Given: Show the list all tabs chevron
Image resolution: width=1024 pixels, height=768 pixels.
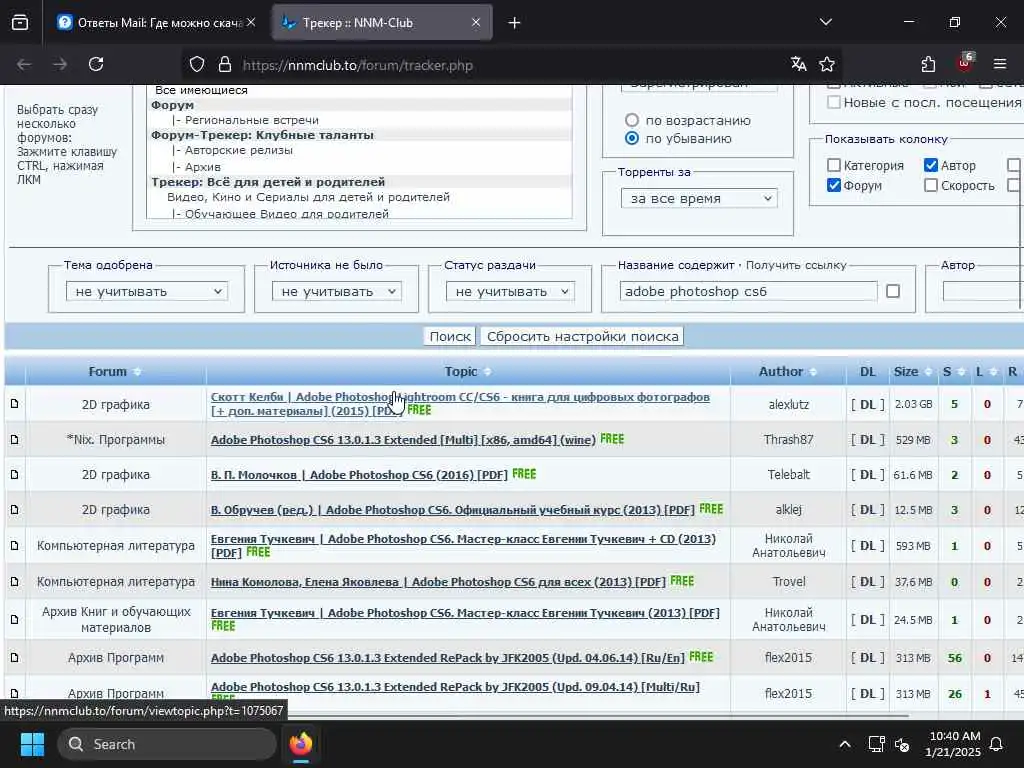Looking at the screenshot, I should [826, 23].
